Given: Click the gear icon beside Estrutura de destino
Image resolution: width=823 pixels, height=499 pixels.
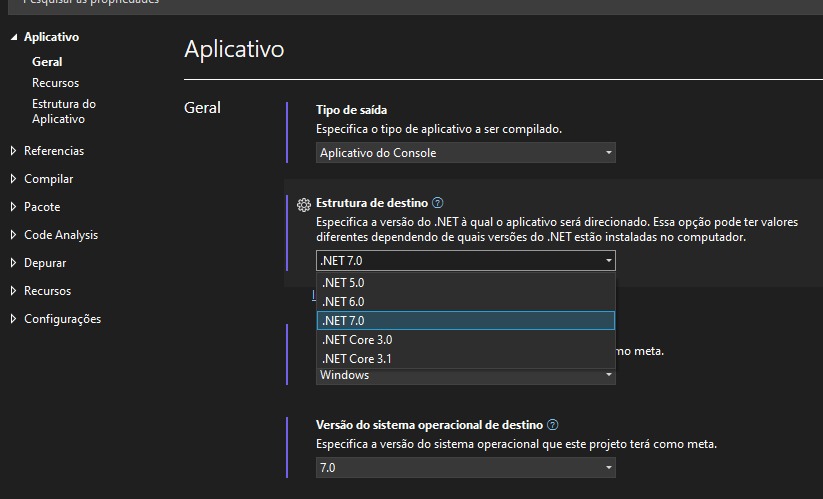Looking at the screenshot, I should click(x=304, y=205).
